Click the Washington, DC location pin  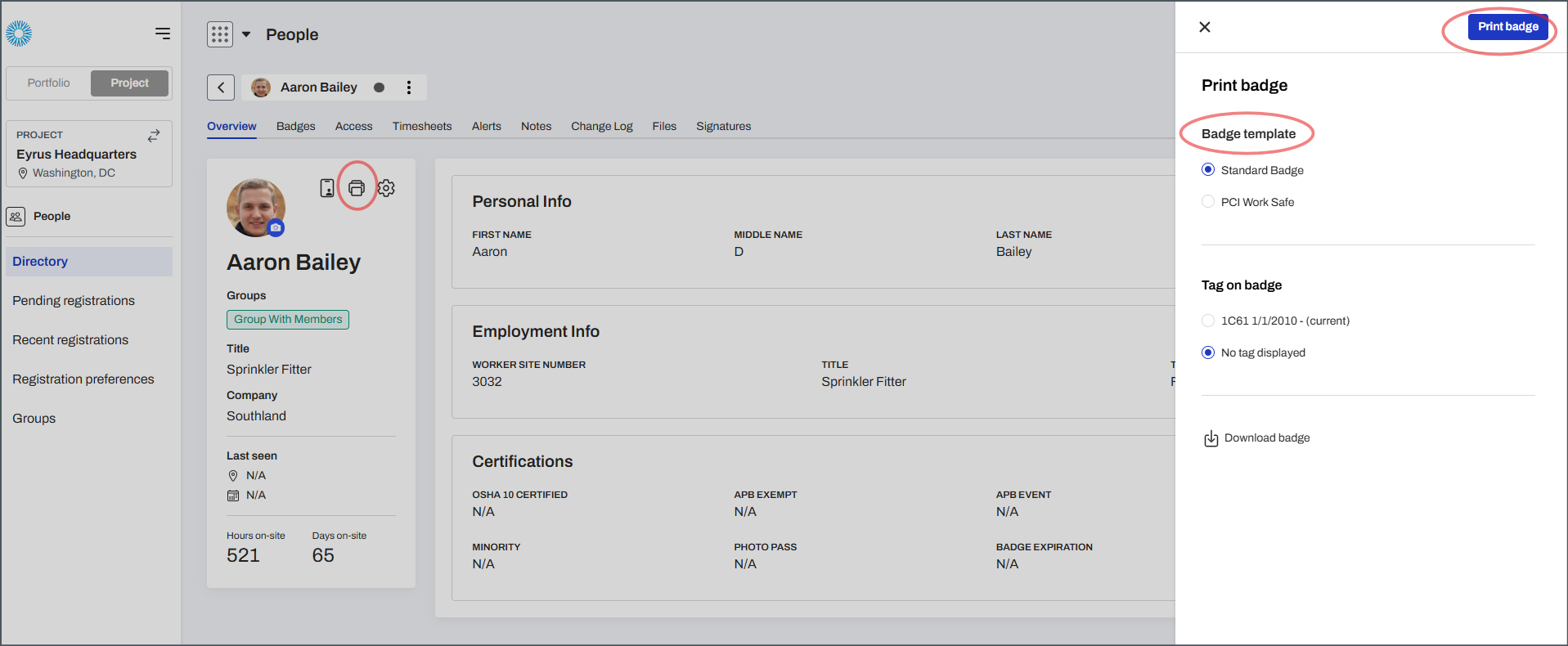point(23,173)
